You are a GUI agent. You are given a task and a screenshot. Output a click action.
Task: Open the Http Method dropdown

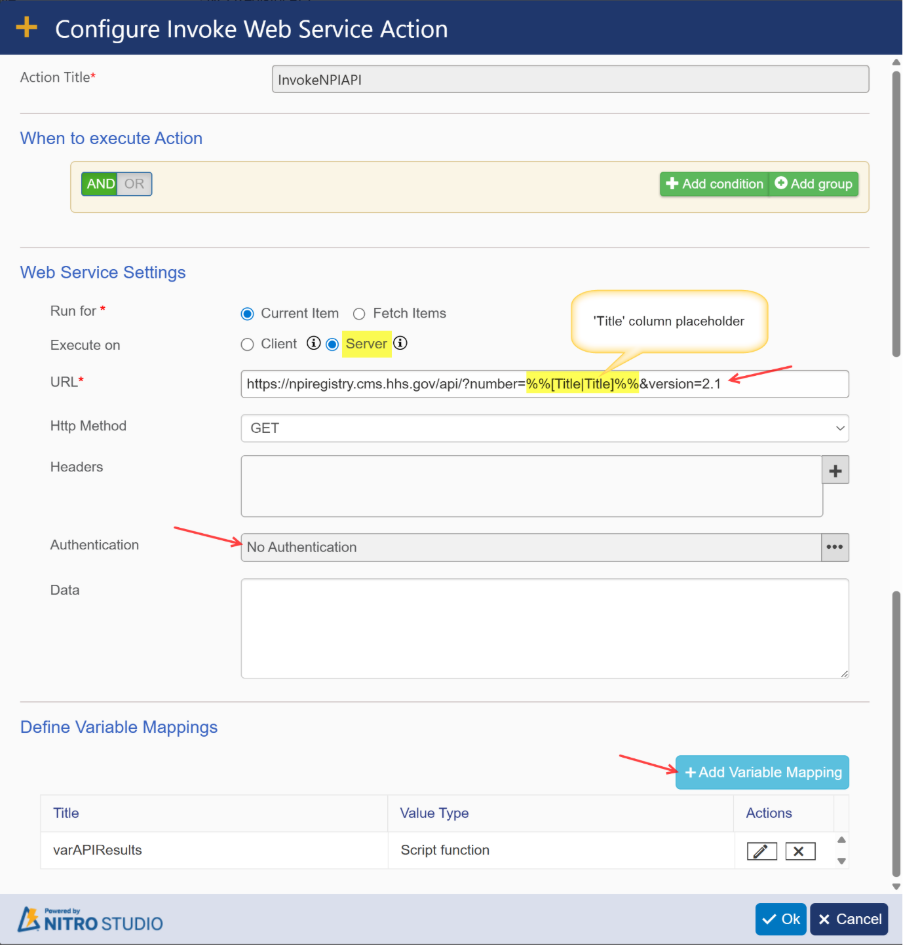544,428
